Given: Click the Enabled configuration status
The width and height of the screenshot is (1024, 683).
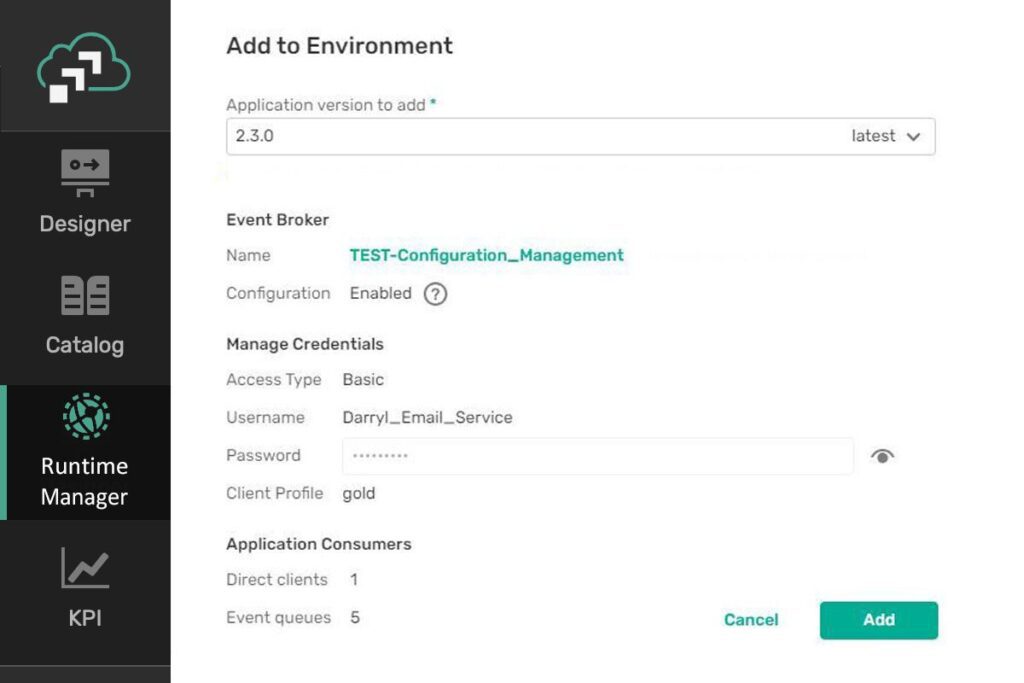Looking at the screenshot, I should 381,293.
